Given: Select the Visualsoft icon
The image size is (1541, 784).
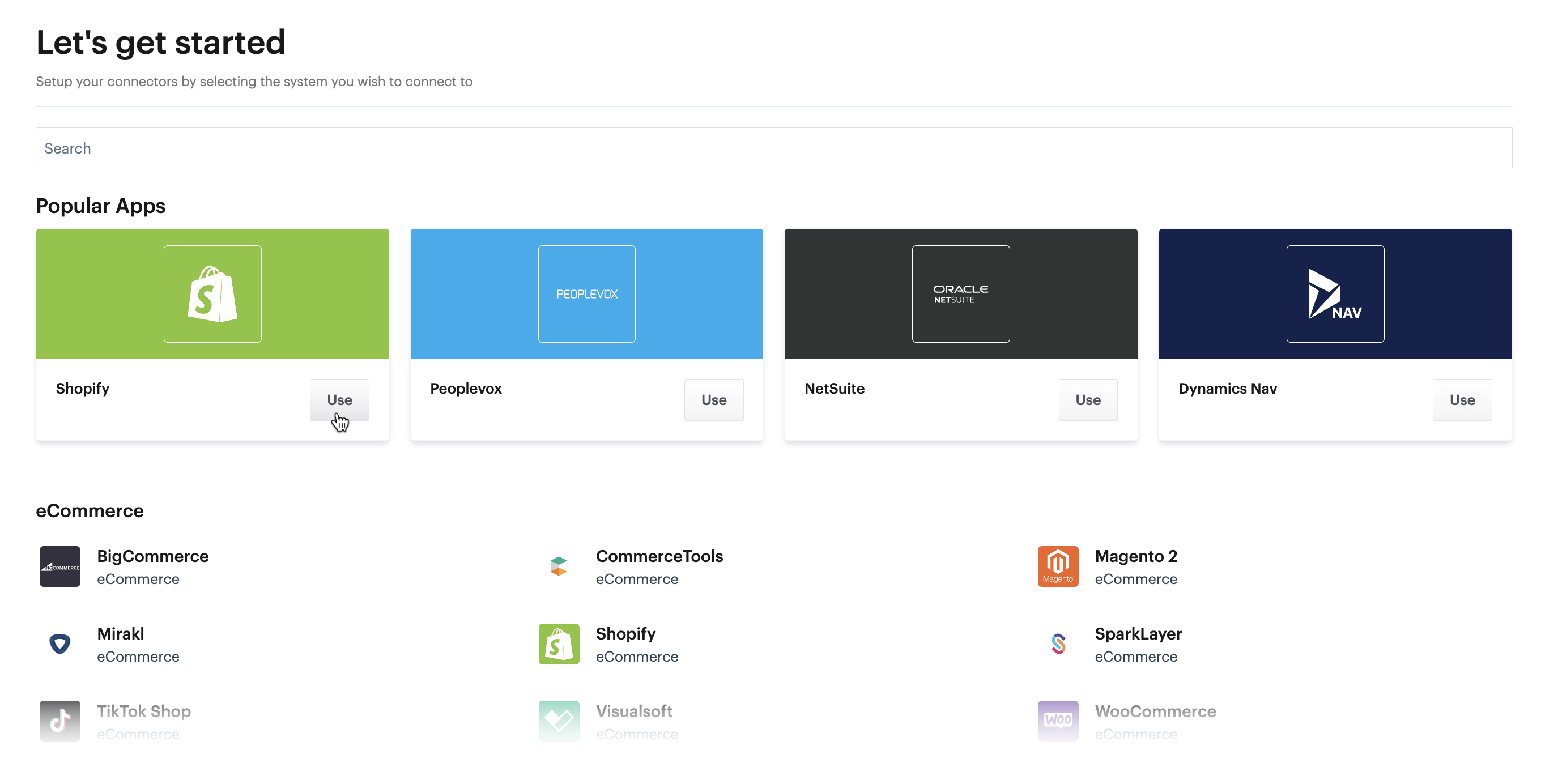Looking at the screenshot, I should coord(559,721).
